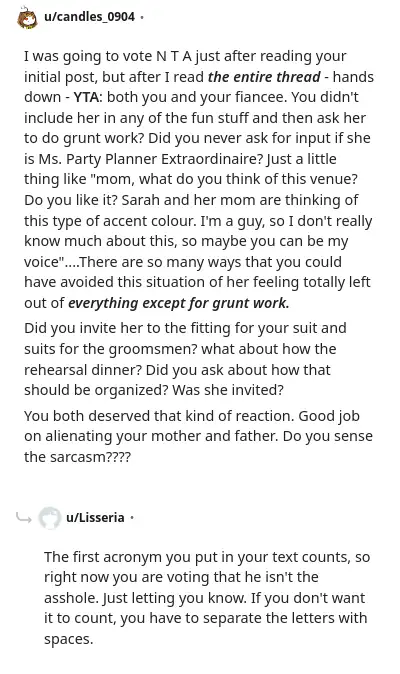
Task: Click the paragraph about the suit fitting
Action: coord(185,359)
